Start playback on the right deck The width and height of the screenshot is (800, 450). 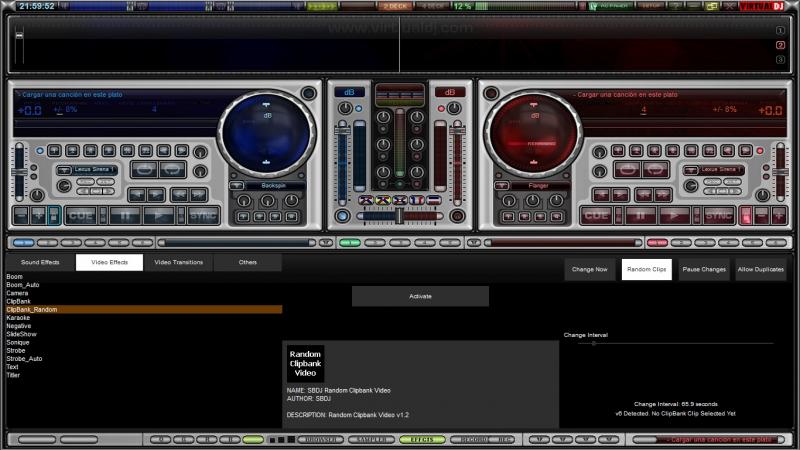click(x=674, y=215)
